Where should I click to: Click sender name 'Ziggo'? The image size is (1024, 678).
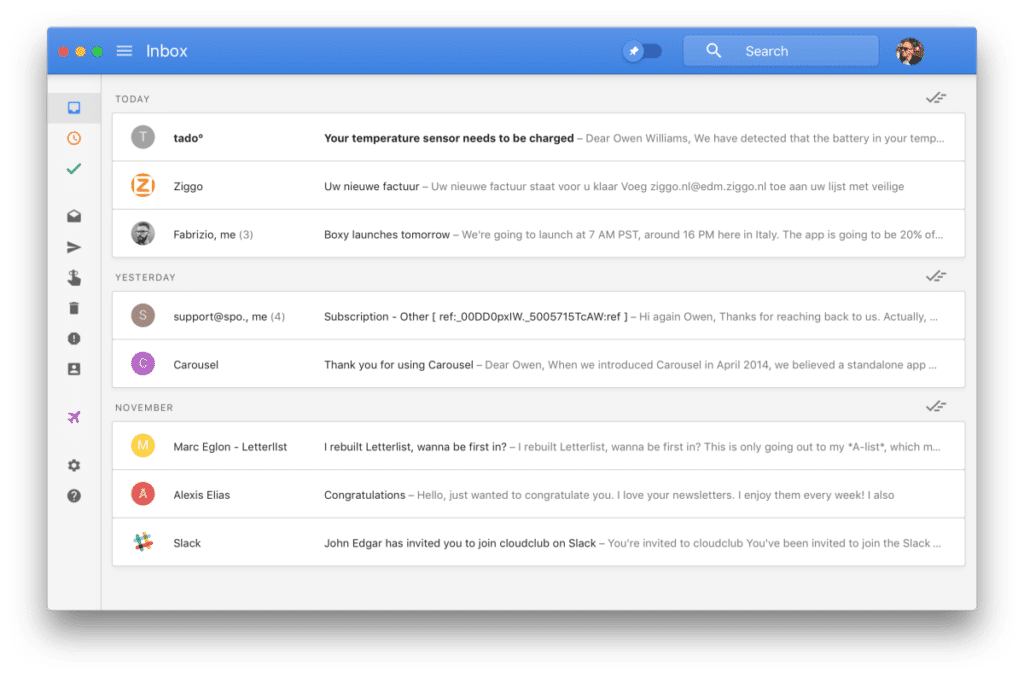(188, 186)
